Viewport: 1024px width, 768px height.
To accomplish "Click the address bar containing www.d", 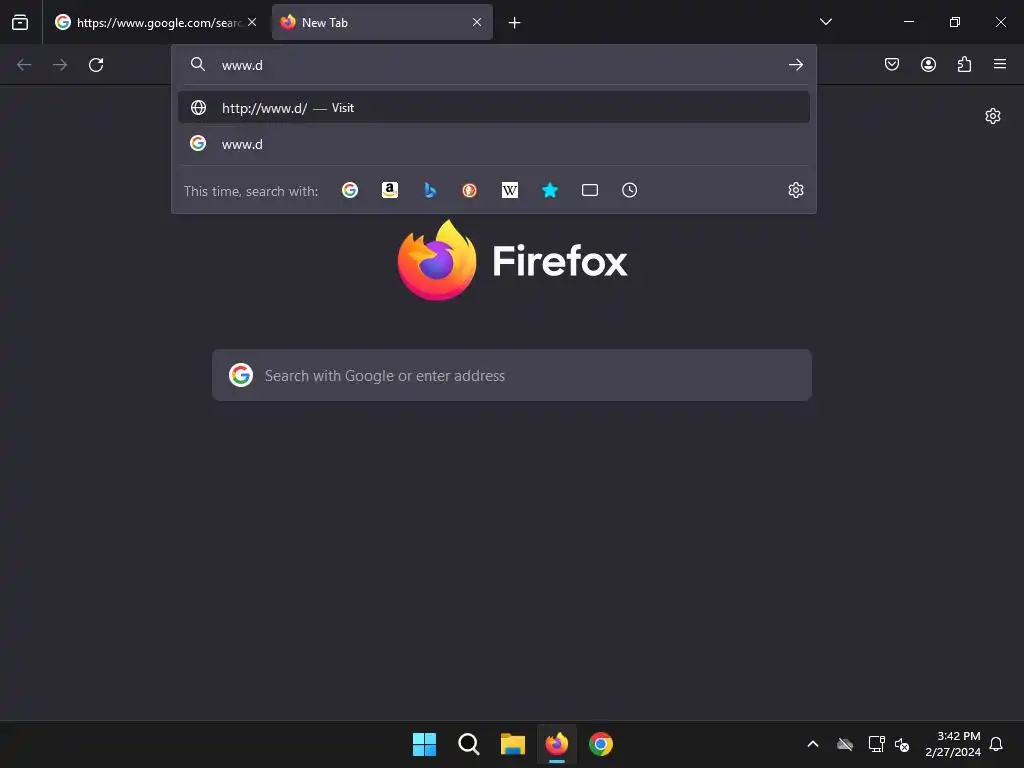I will [493, 65].
